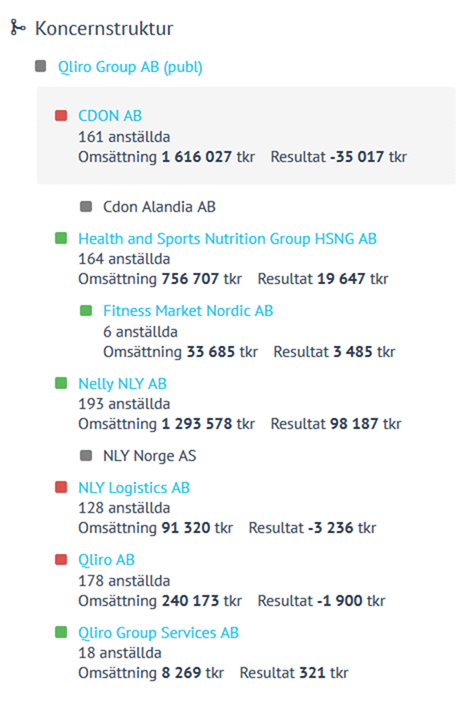Click the green square beside Health and Sports Nutrition Group

[61, 238]
